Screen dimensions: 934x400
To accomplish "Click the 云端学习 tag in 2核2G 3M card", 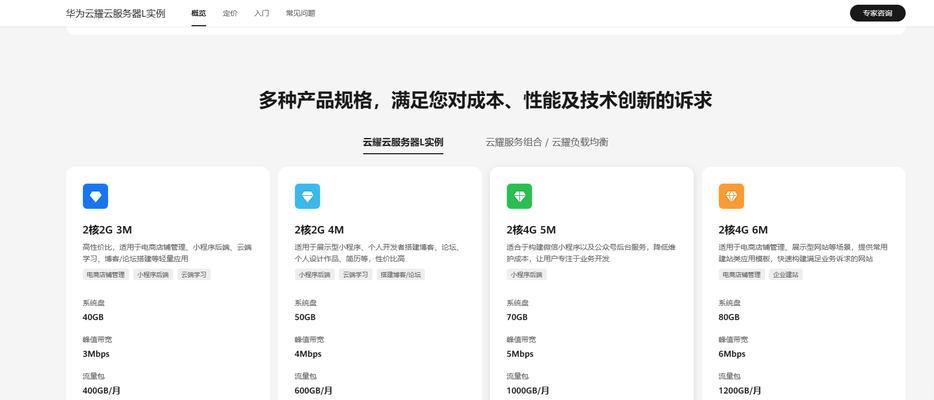I will click(x=194, y=275).
